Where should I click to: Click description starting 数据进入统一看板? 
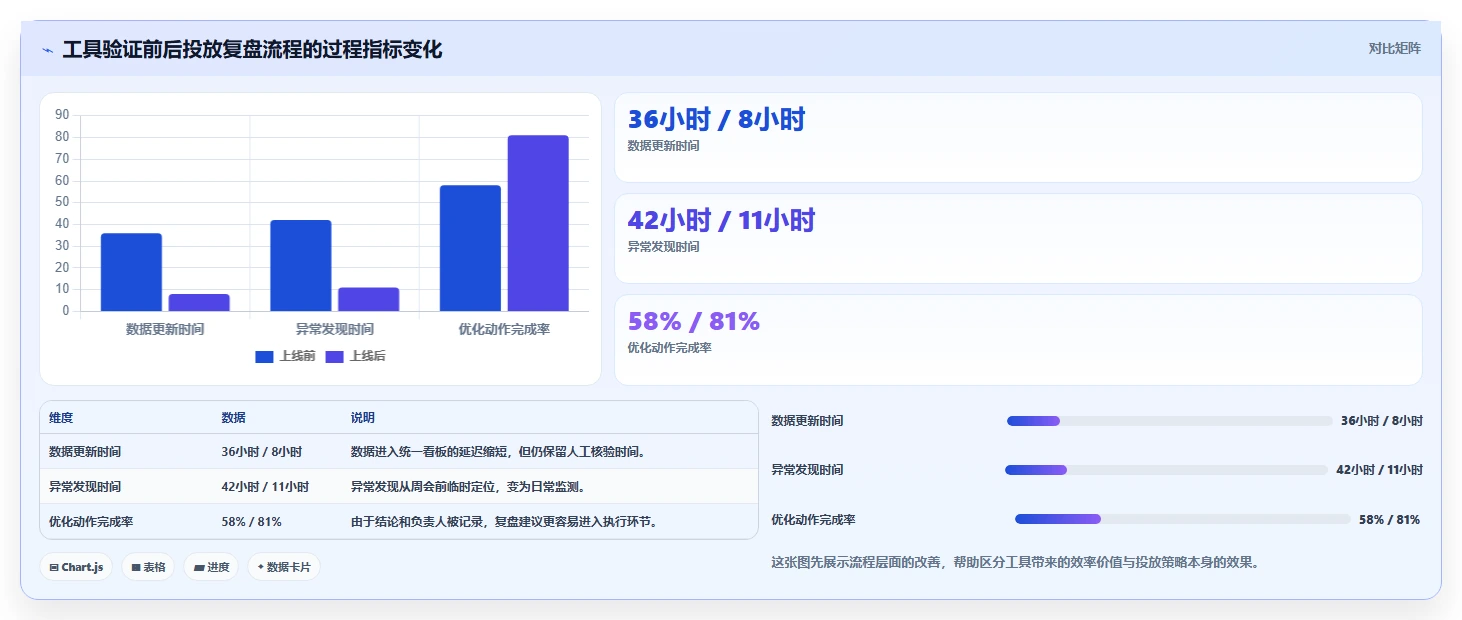(x=498, y=452)
